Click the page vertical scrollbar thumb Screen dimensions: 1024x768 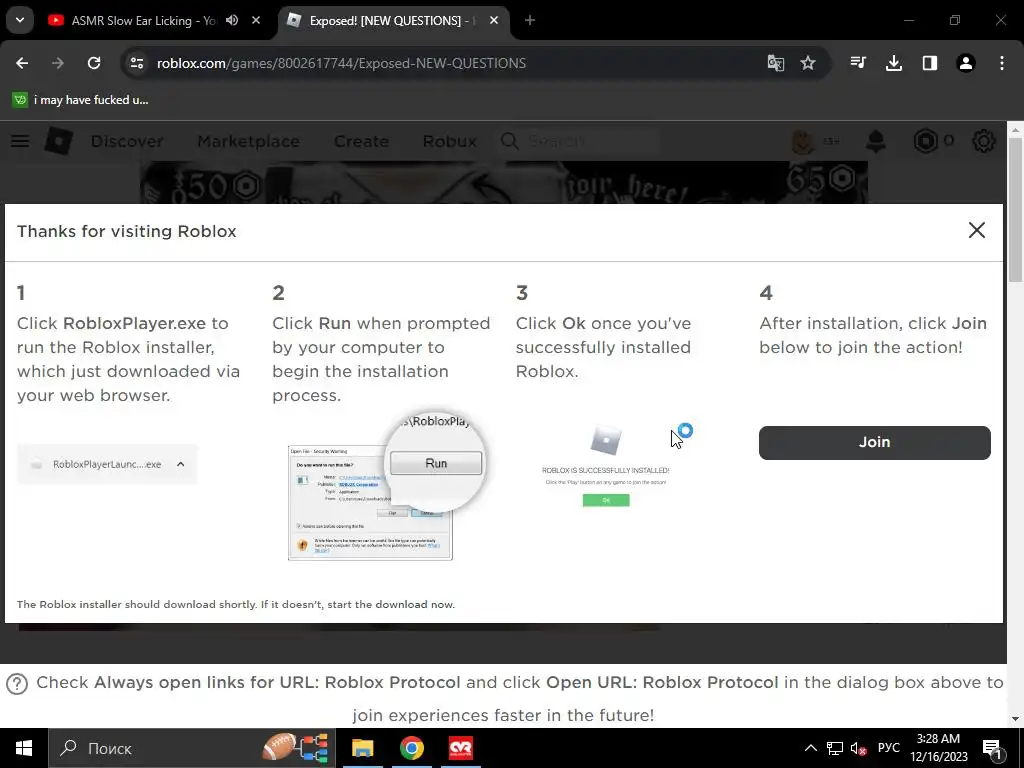click(1015, 210)
